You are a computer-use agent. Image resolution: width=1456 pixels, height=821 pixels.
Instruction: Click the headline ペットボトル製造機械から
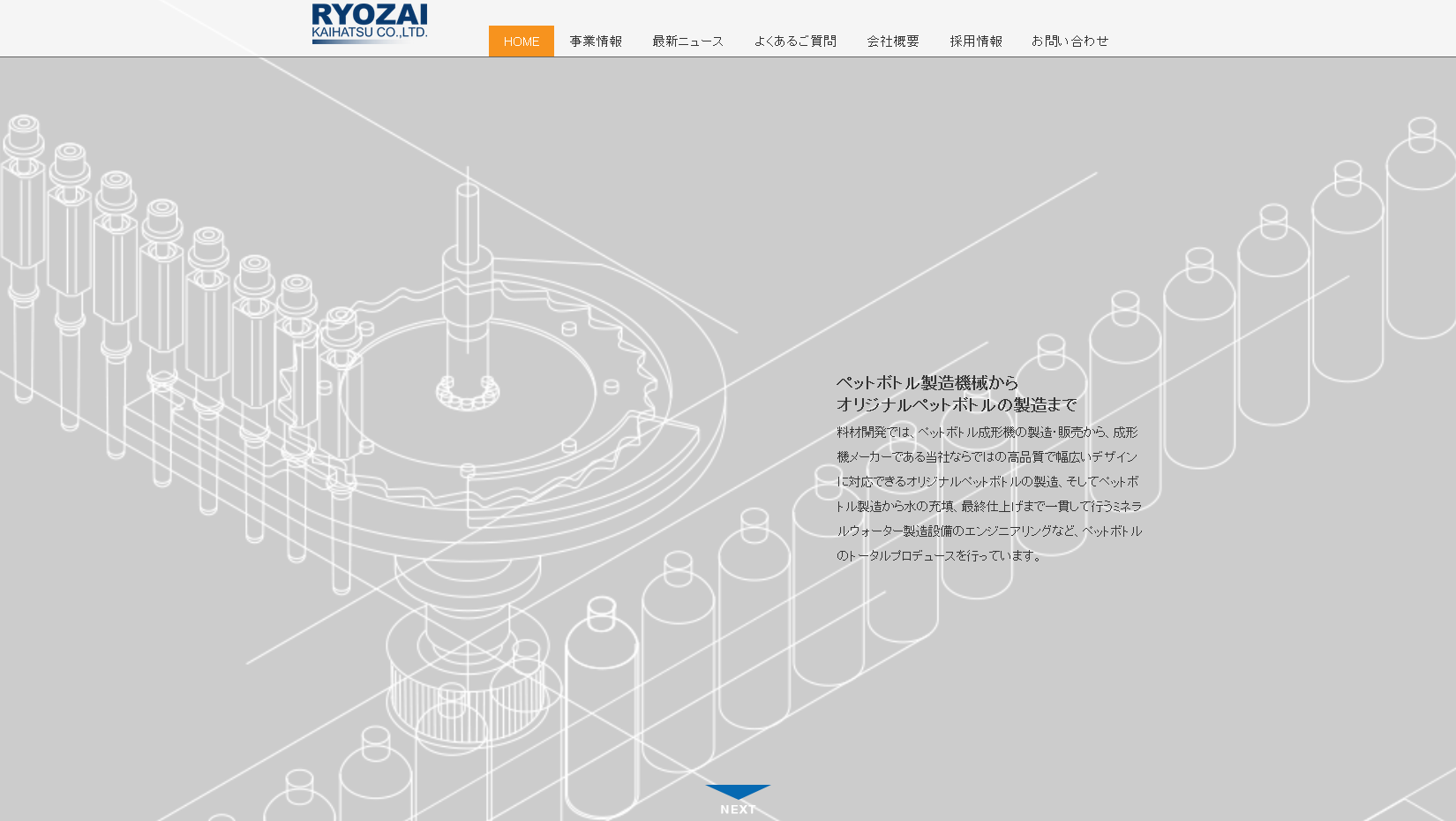point(927,383)
